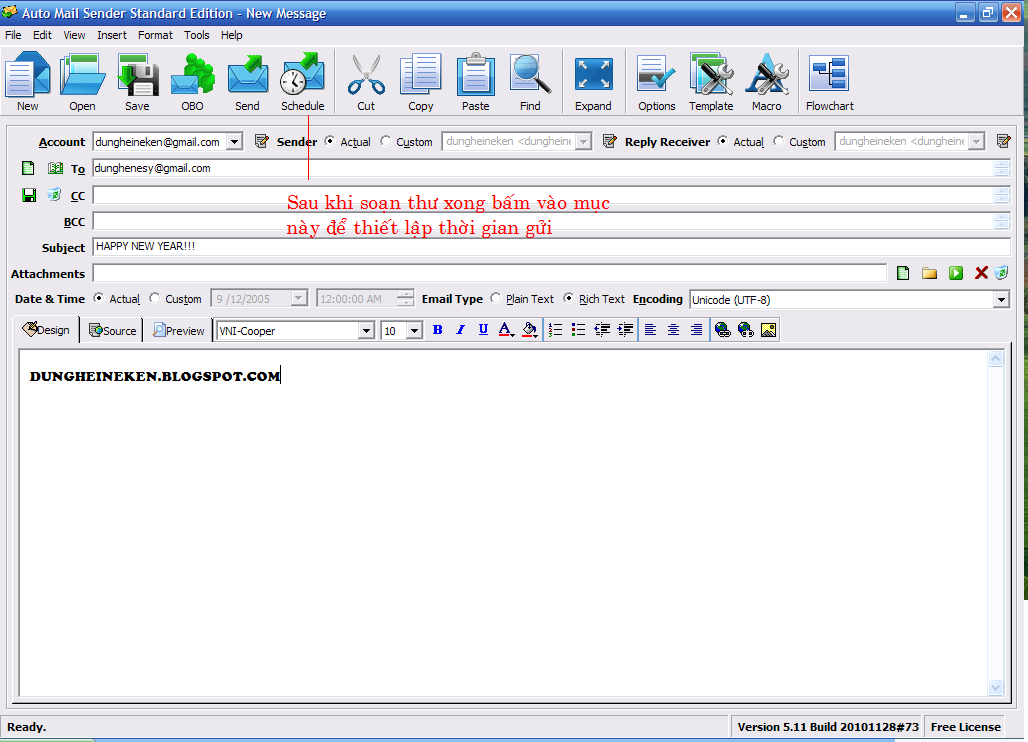Open the background fill color picker
The width and height of the screenshot is (1028, 742).
point(530,330)
